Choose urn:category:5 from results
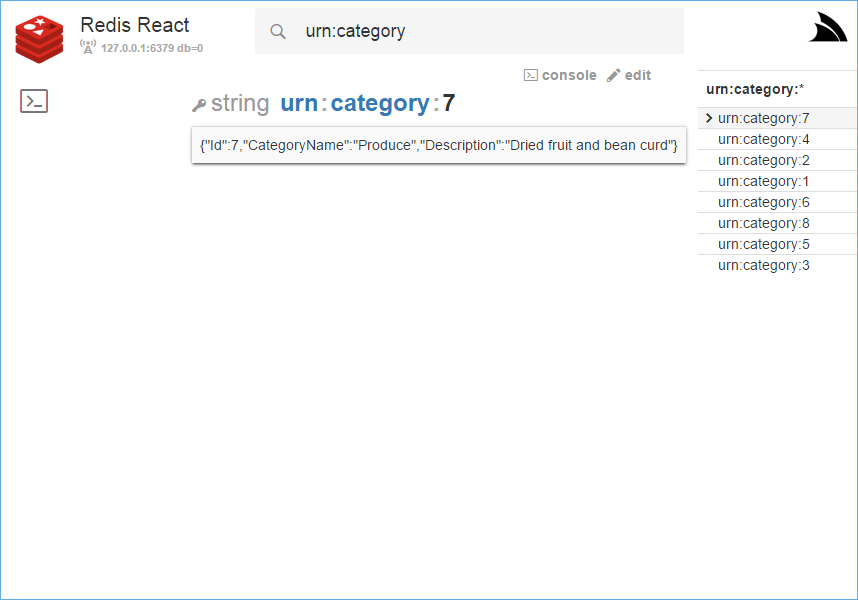 tap(764, 244)
